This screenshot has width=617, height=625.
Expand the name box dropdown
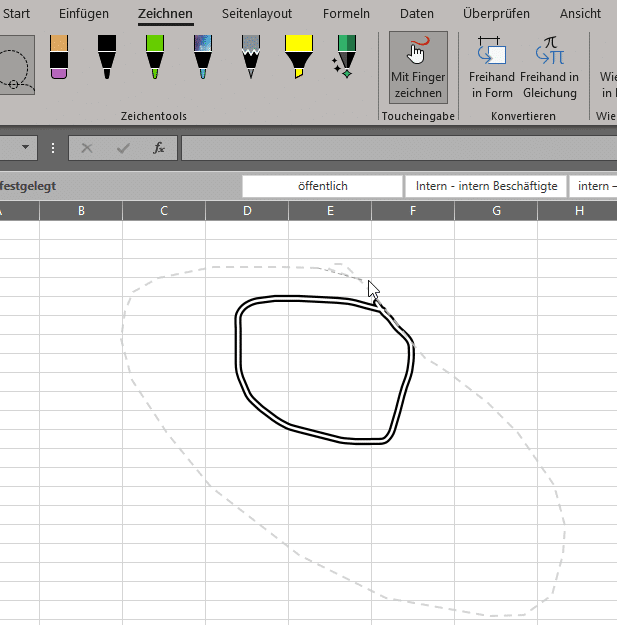26,148
